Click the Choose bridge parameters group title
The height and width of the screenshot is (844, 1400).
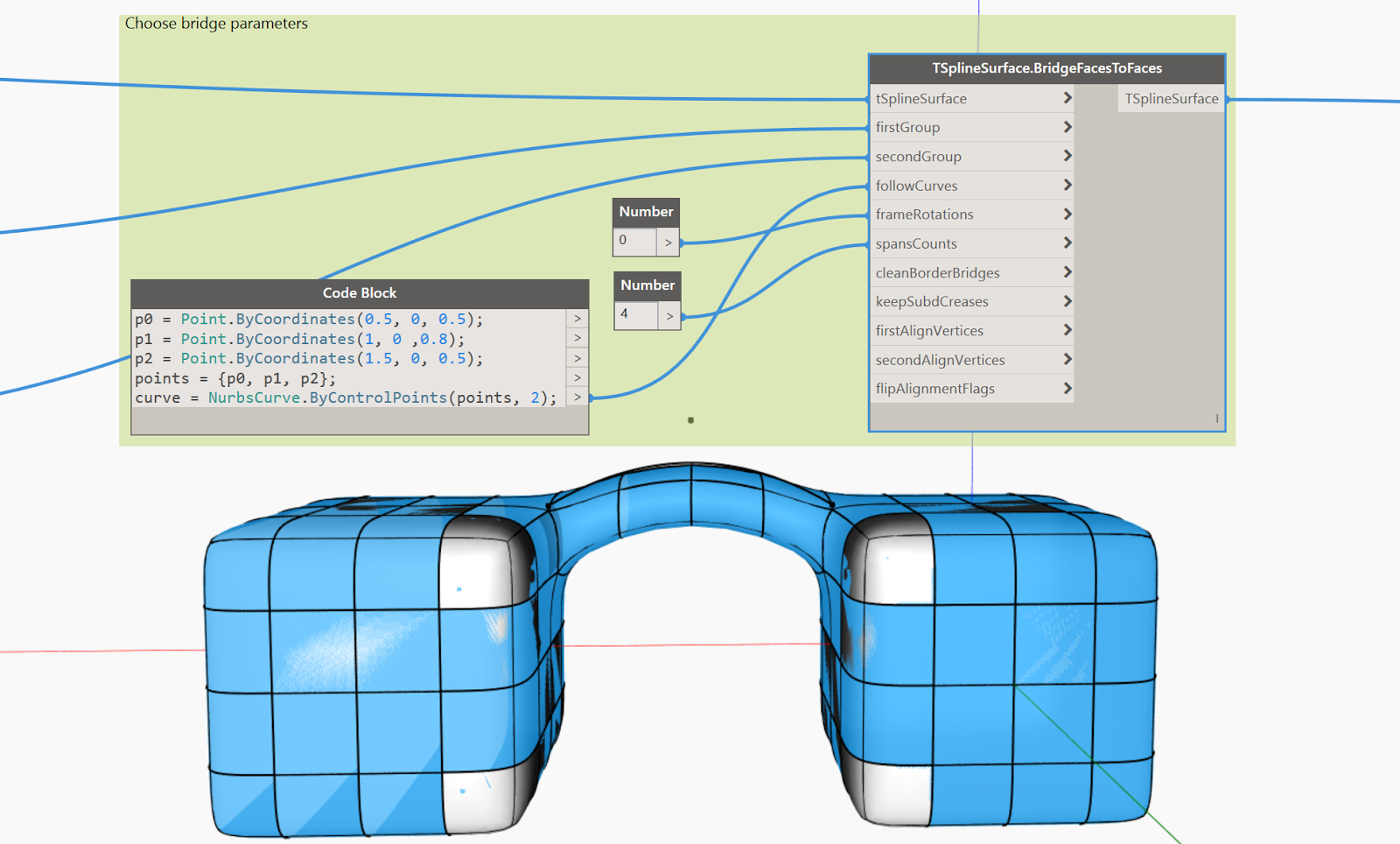pyautogui.click(x=216, y=24)
